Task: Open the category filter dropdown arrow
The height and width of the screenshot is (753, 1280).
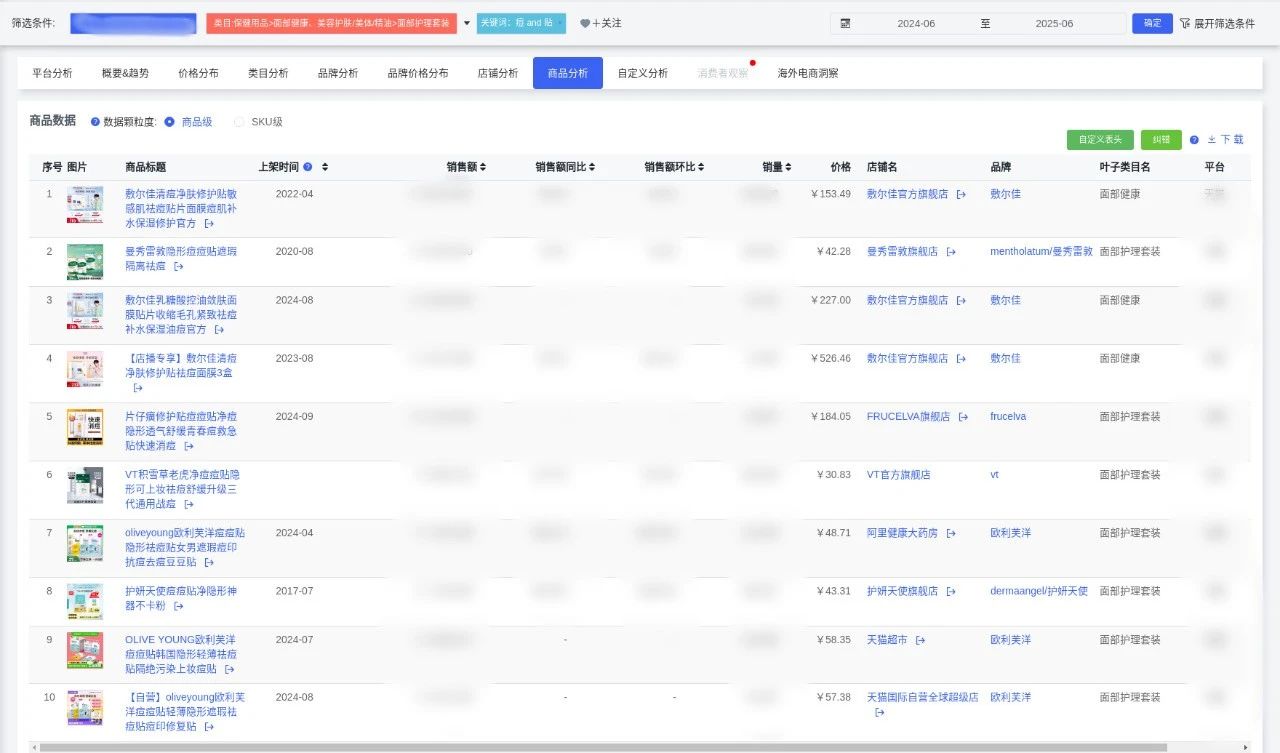Action: (466, 23)
